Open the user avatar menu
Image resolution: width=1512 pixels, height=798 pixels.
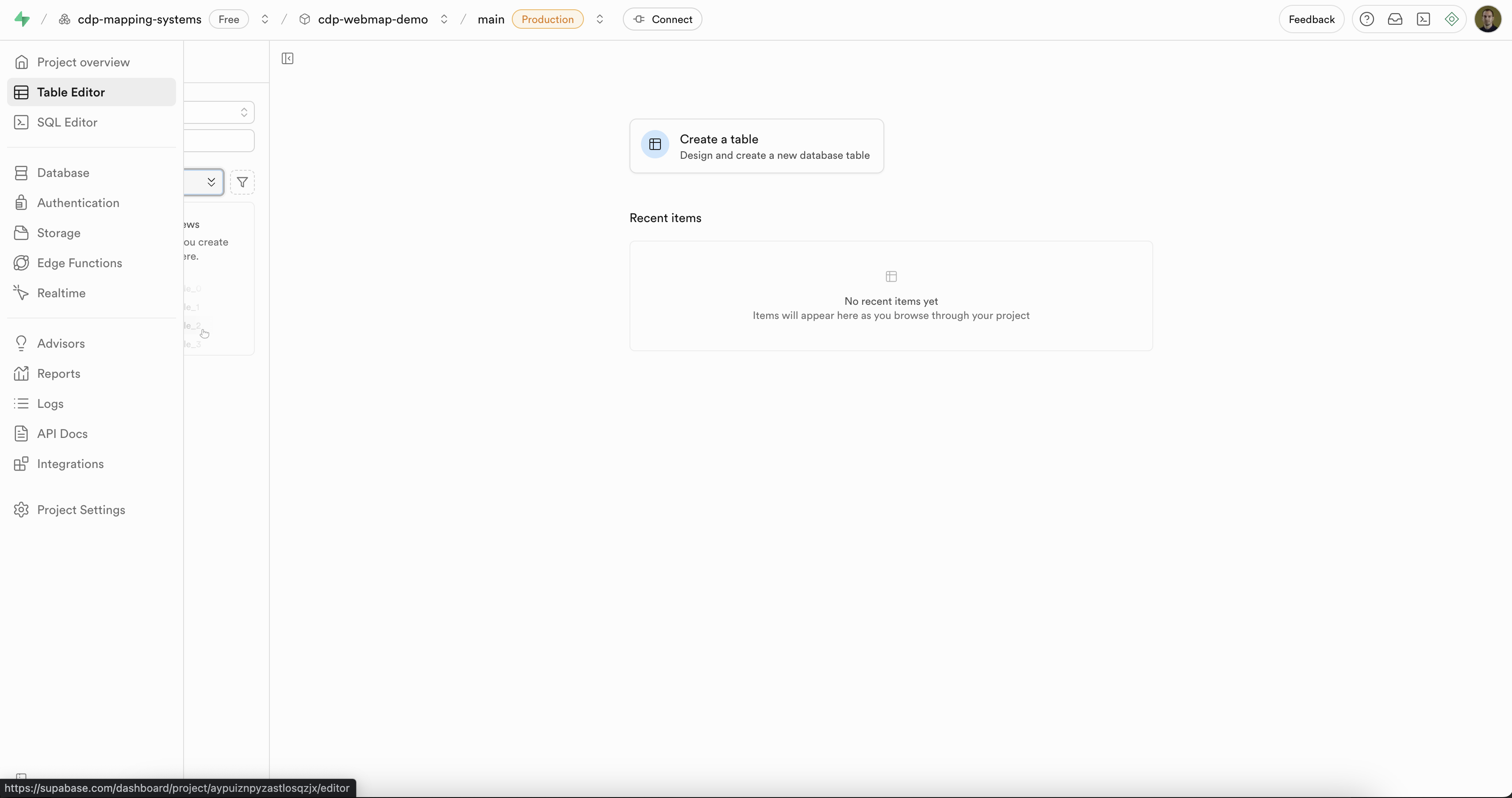click(1487, 19)
